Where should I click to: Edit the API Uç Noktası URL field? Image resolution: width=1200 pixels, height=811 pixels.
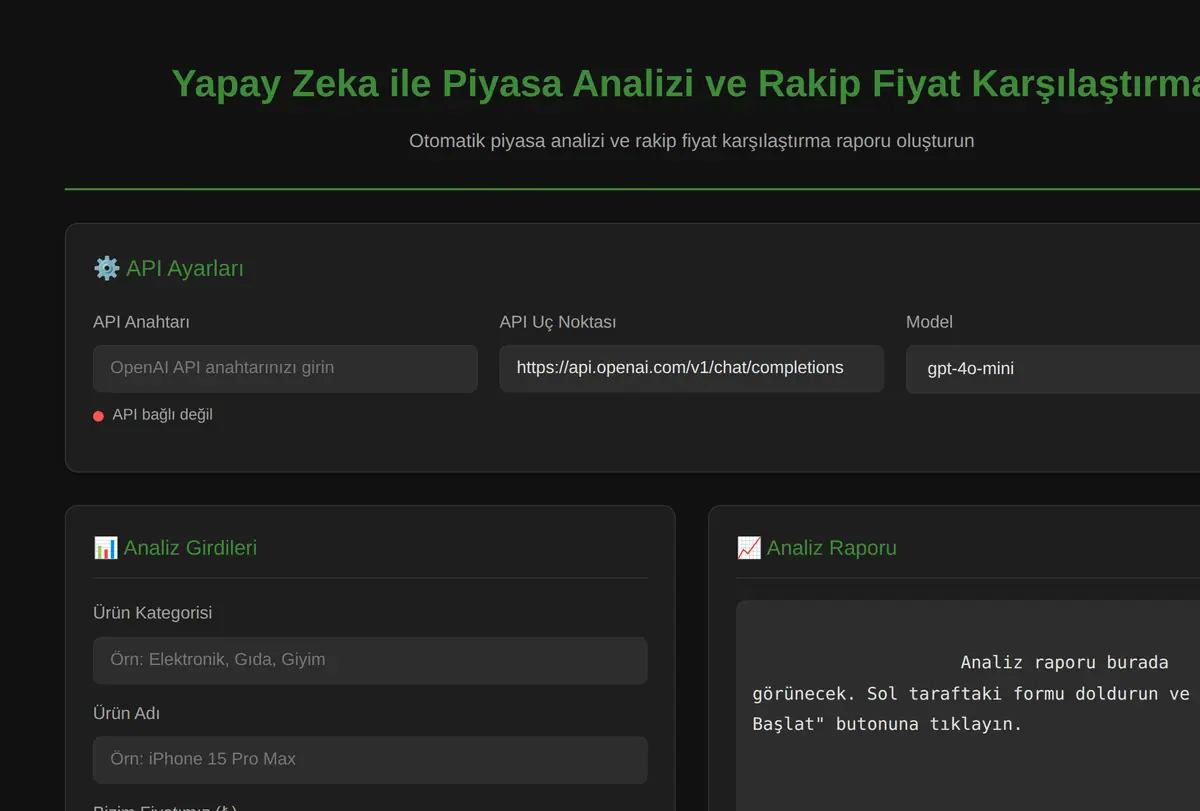pos(691,368)
